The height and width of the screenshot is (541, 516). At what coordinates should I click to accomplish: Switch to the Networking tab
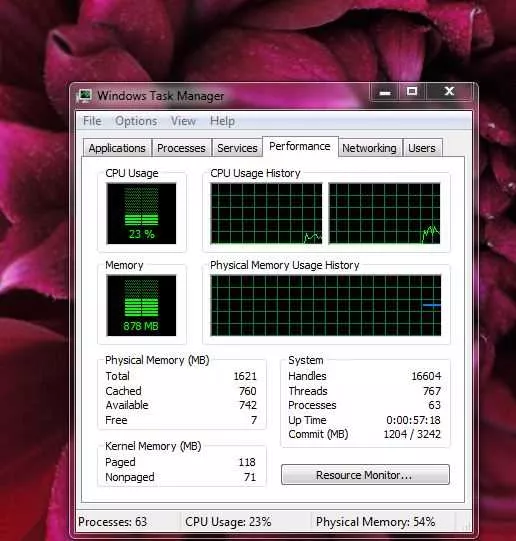369,148
